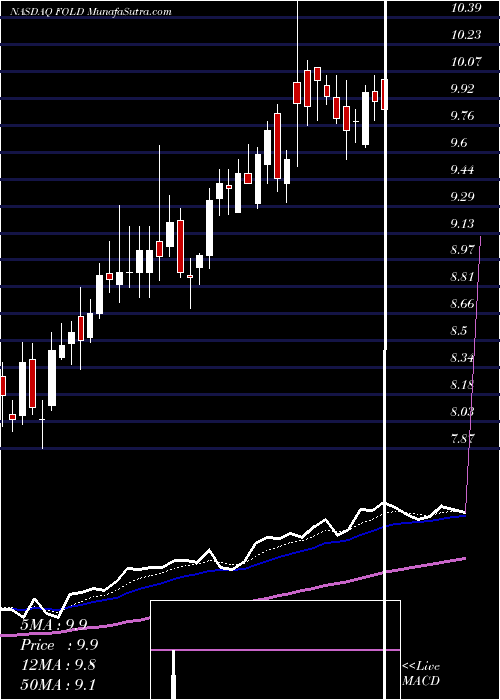Screen dimensions: 500x700
Task: Click the 8.18 price axis label
Action: pyautogui.click(x=464, y=384)
